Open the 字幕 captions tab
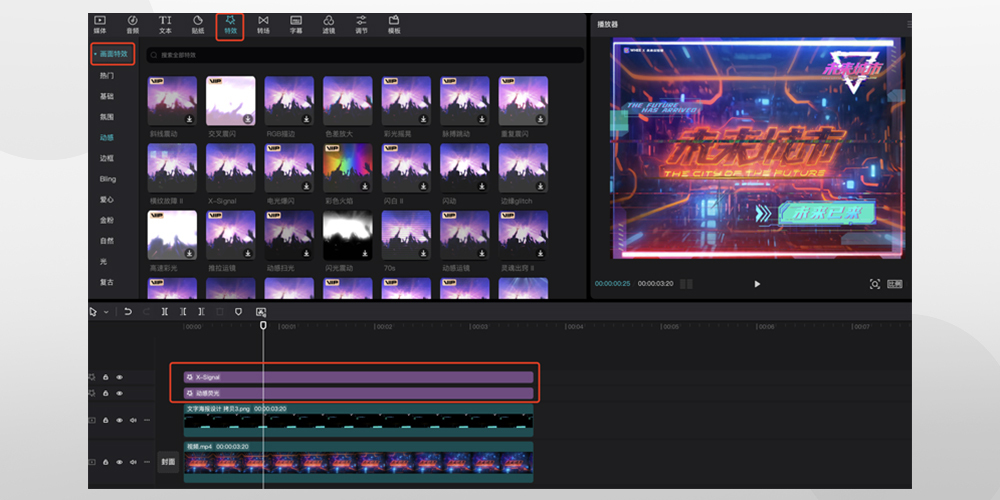This screenshot has width=1000, height=500. coord(296,25)
